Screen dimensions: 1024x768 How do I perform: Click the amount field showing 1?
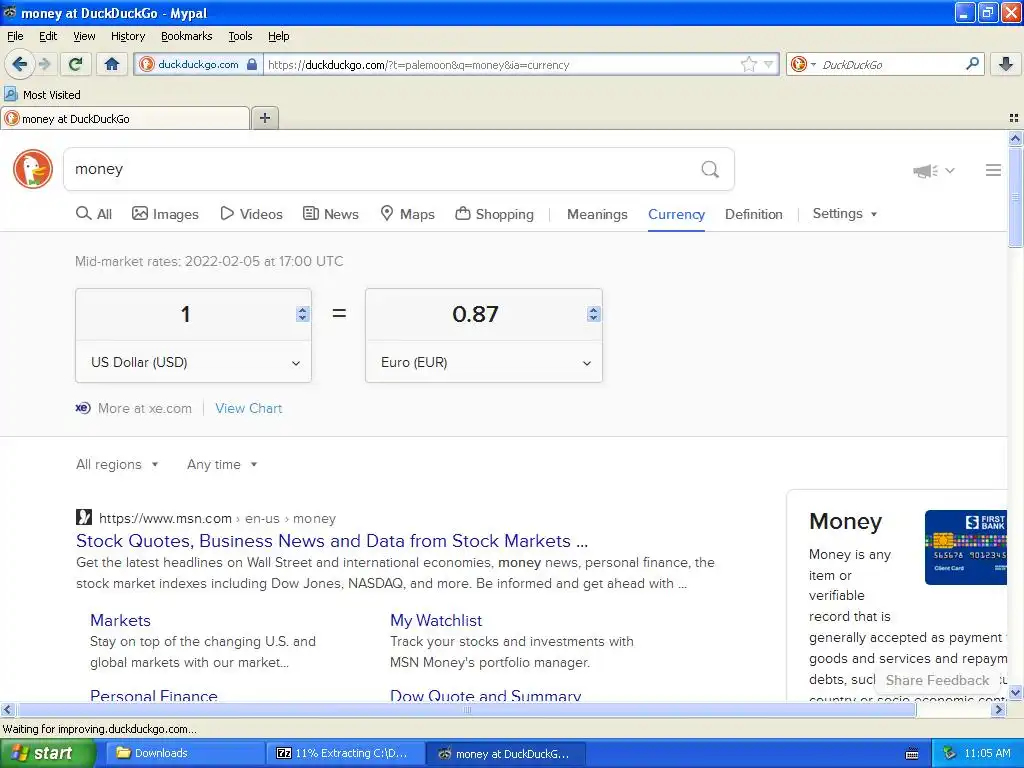point(185,314)
